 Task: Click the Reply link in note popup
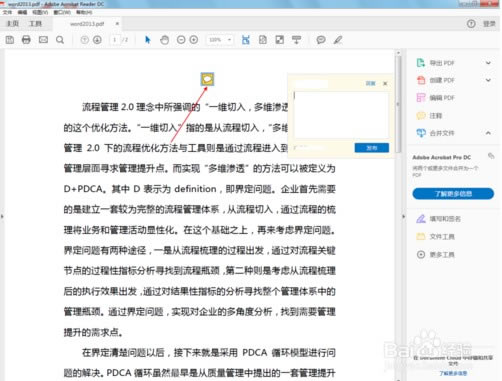click(370, 83)
